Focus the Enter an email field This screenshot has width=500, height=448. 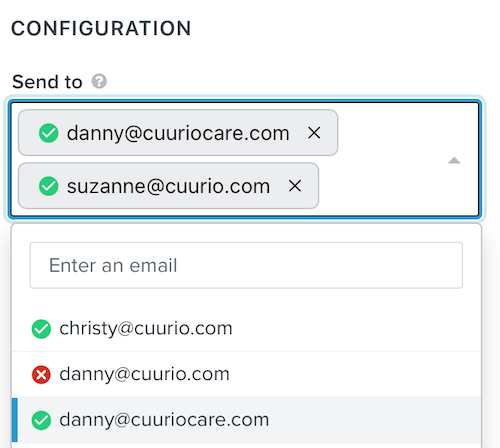pos(246,265)
